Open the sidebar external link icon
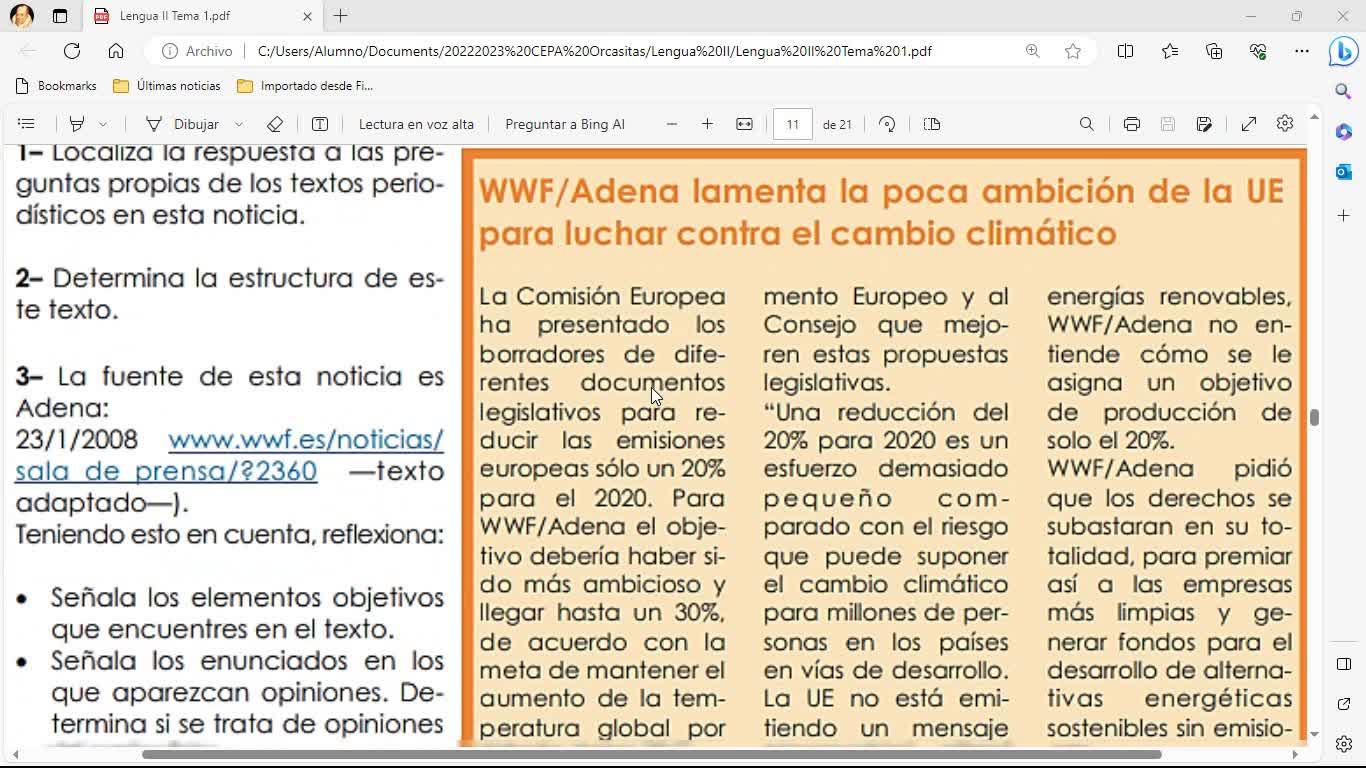The width and height of the screenshot is (1366, 768). (x=1343, y=705)
